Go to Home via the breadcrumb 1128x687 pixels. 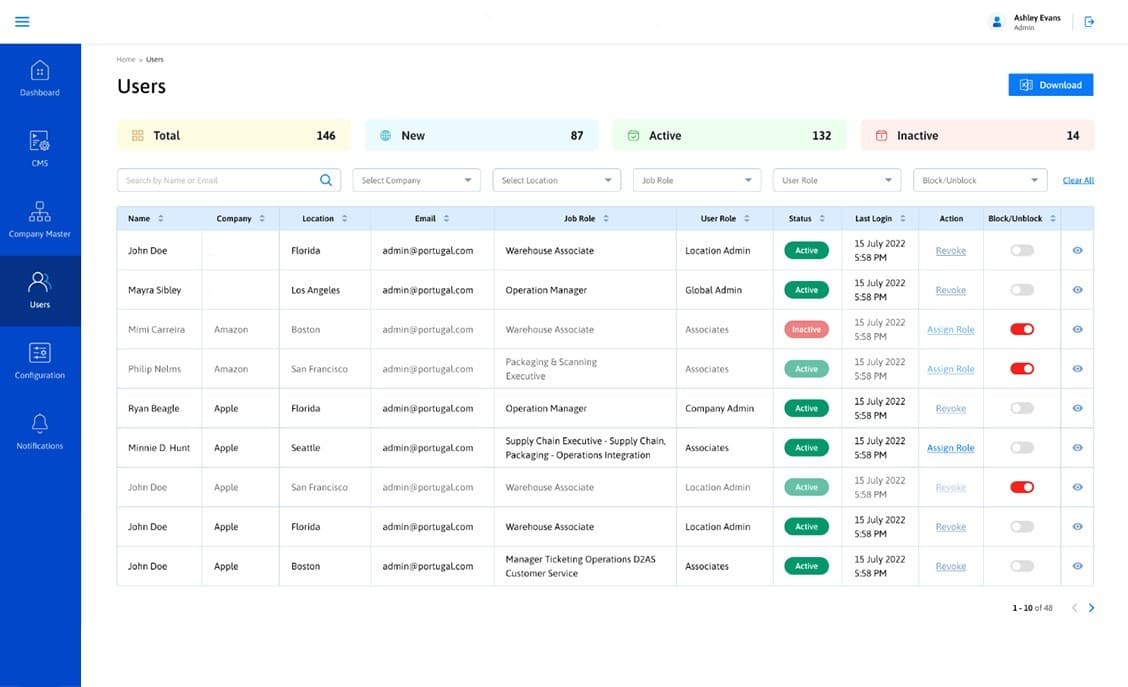pos(125,59)
